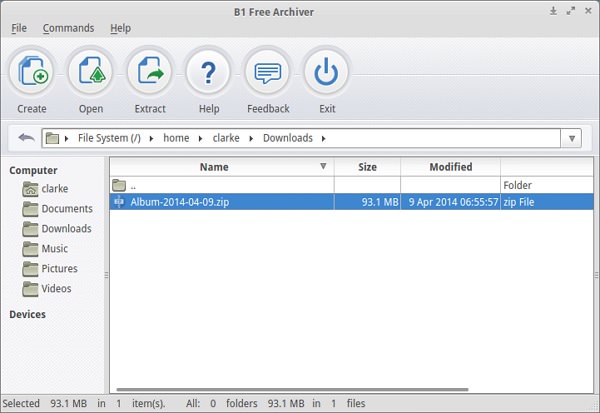The width and height of the screenshot is (600, 413).
Task: Sort the list by Size column
Action: (367, 167)
